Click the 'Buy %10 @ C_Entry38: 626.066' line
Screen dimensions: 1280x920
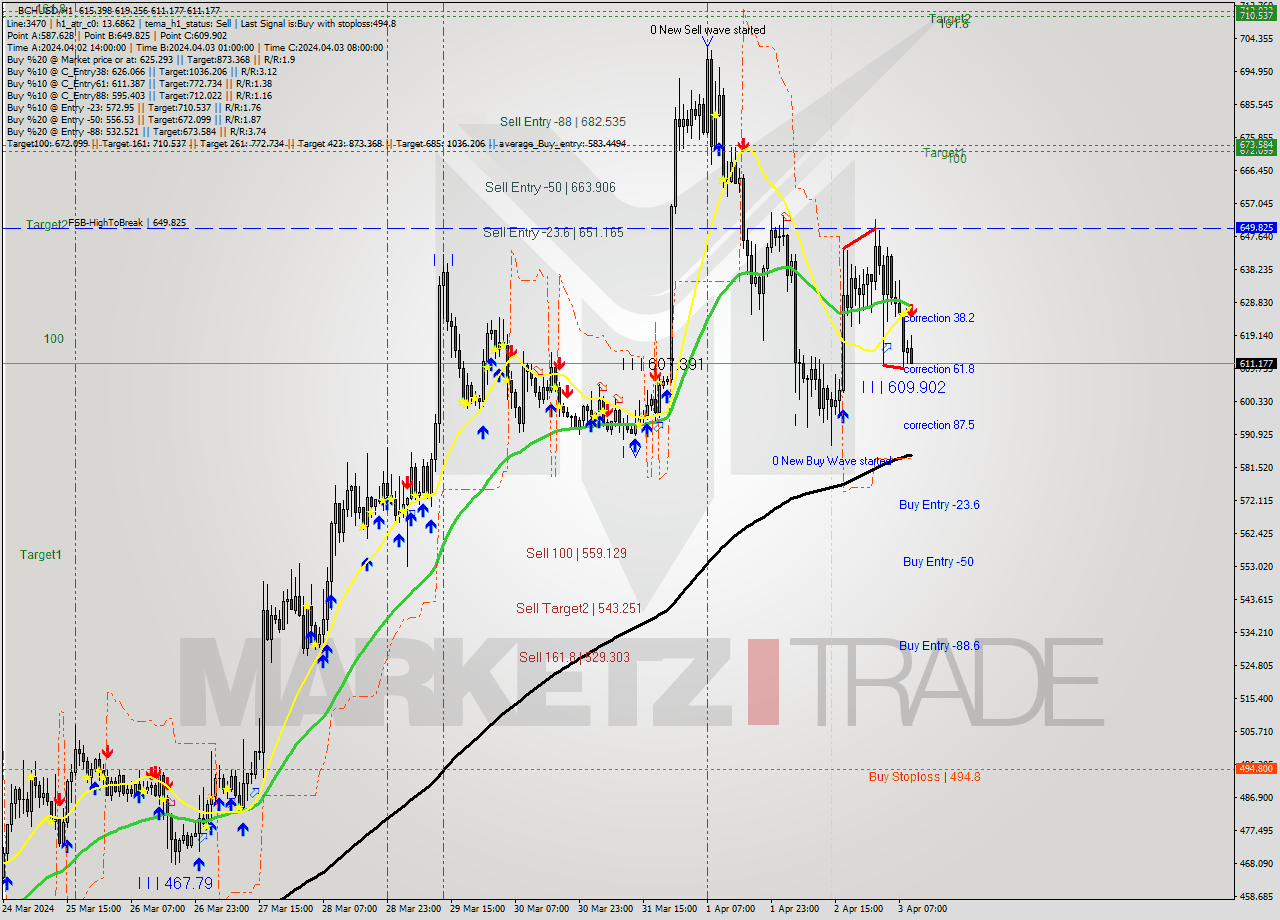tap(142, 72)
